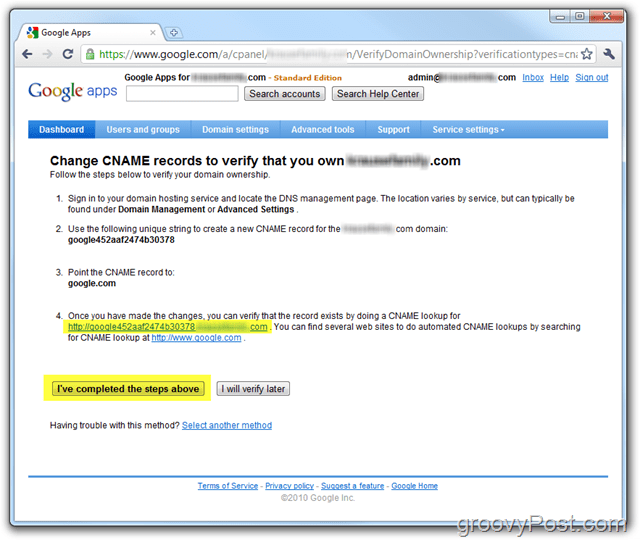Open the Help link
Image resolution: width=640 pixels, height=540 pixels.
[559, 78]
